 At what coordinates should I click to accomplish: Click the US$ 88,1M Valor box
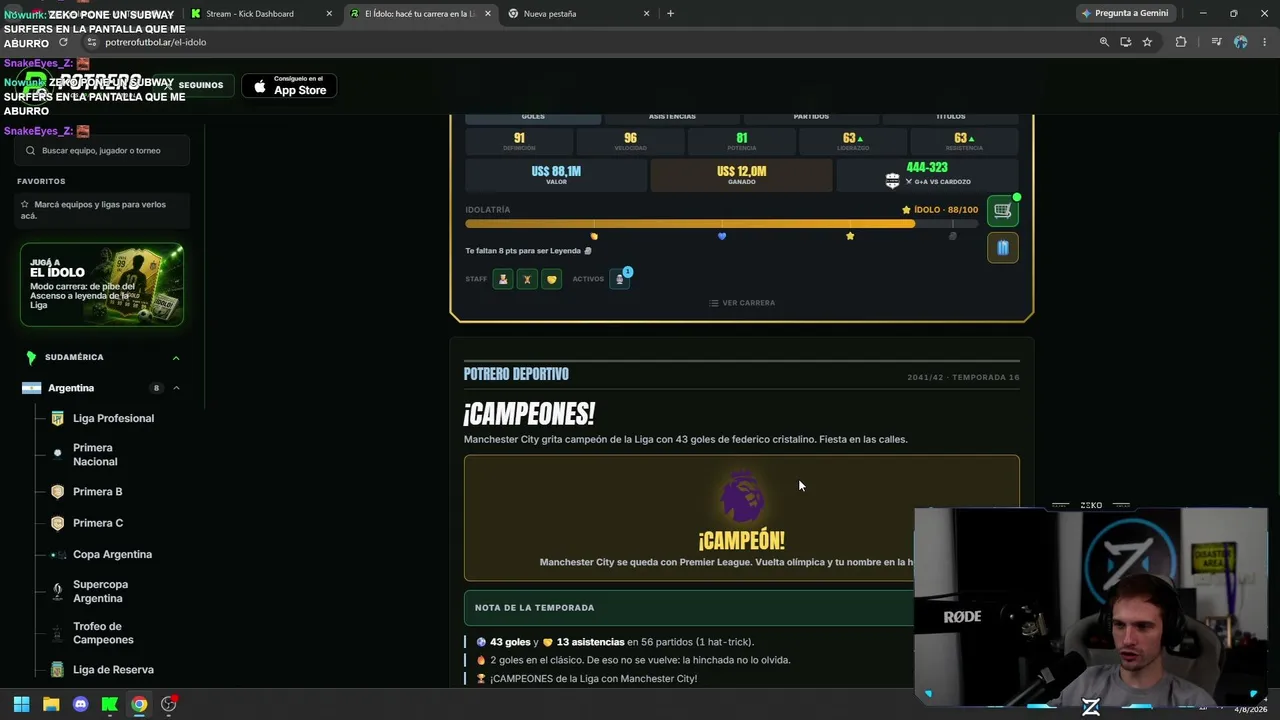(556, 175)
